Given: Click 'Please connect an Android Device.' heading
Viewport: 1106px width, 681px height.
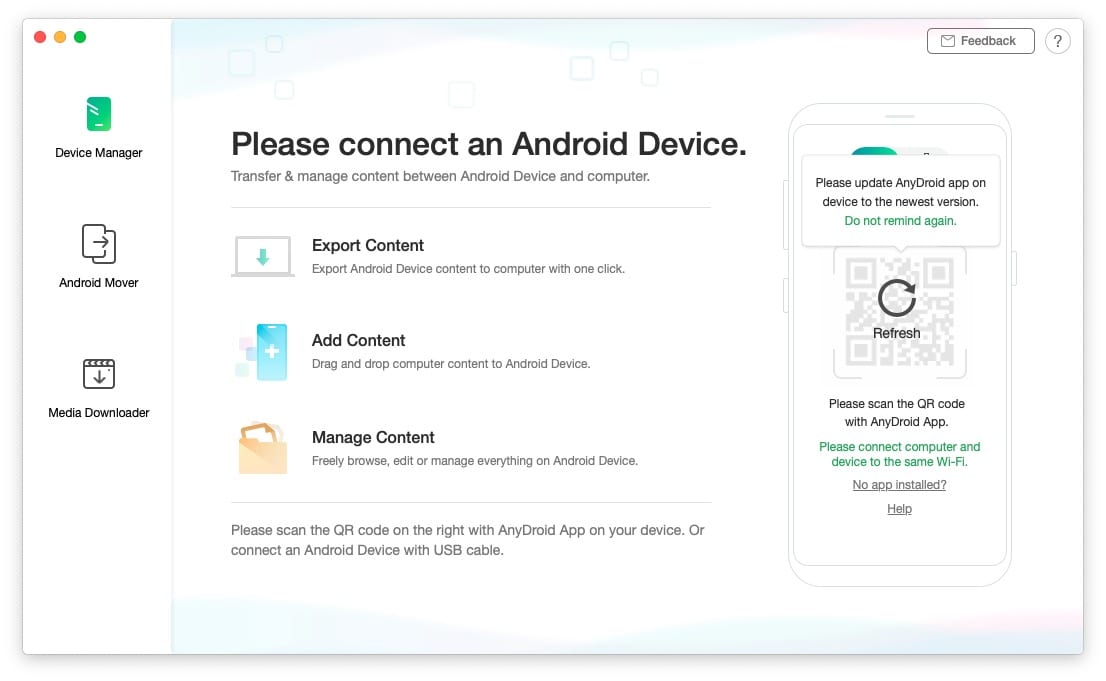Looking at the screenshot, I should pyautogui.click(x=489, y=144).
